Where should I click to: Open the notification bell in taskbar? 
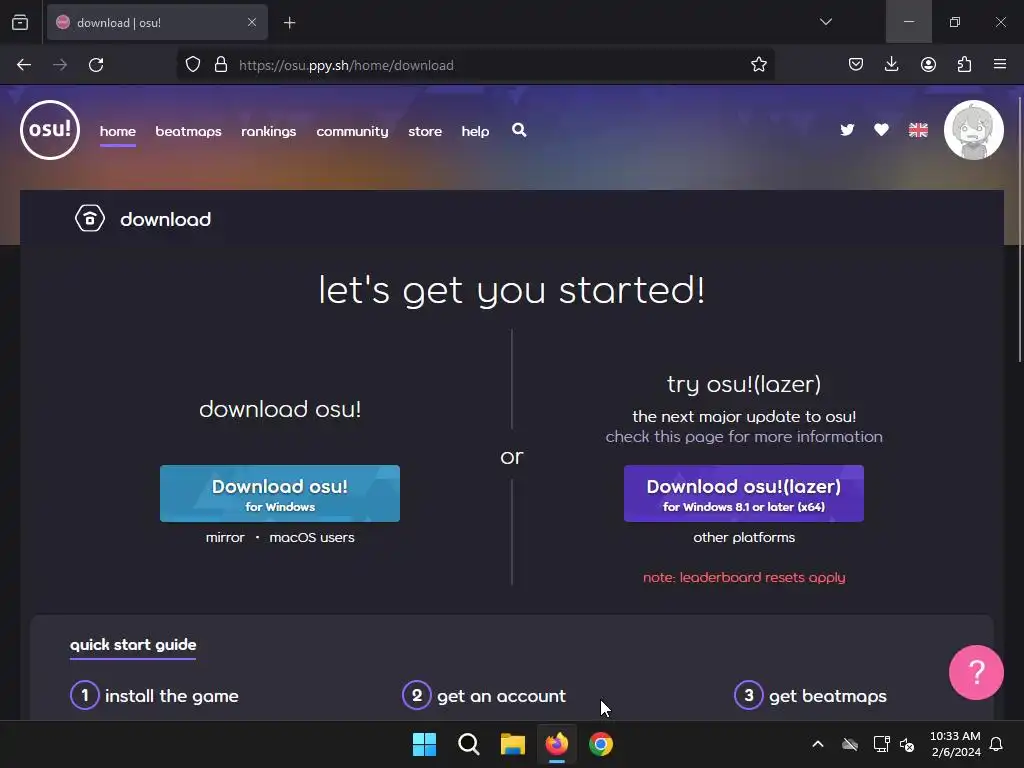click(x=996, y=744)
